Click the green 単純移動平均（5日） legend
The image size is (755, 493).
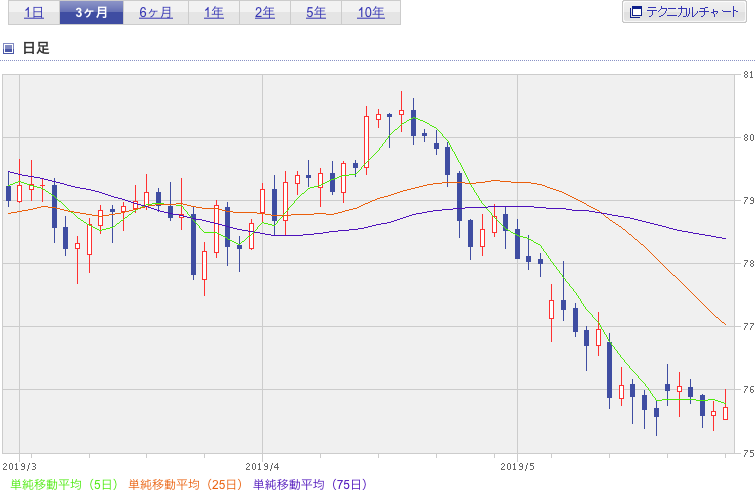coord(64,484)
